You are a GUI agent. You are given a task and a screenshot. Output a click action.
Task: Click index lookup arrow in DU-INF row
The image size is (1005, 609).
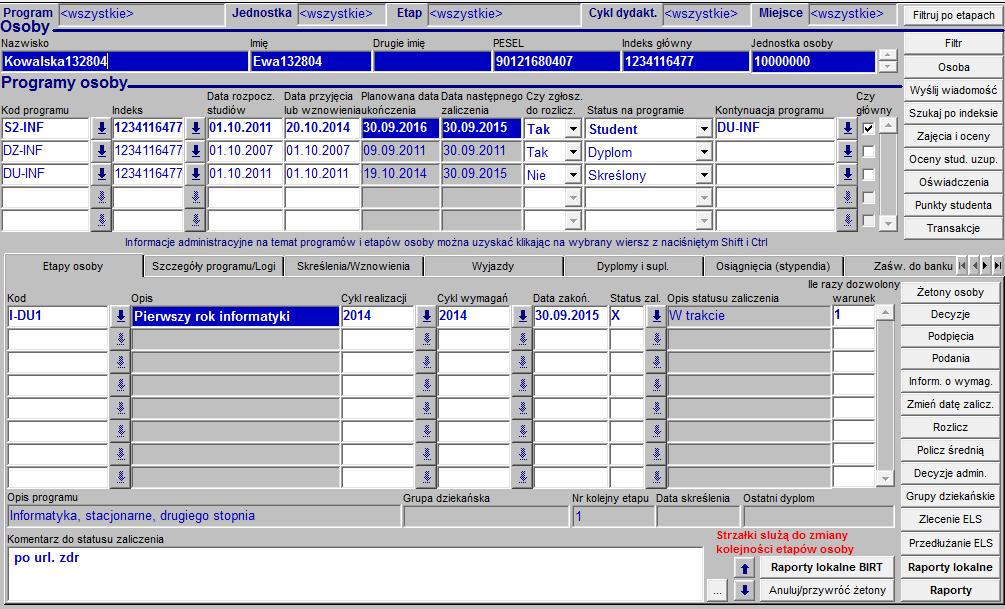coord(195,174)
